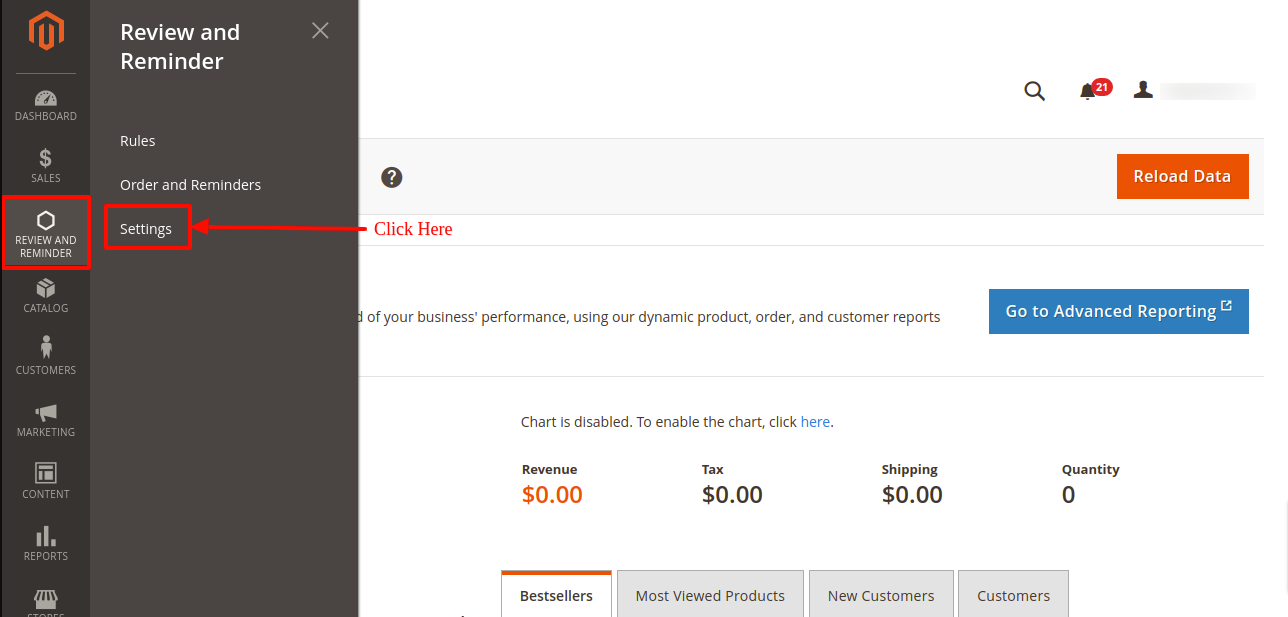Open the Dashboard sidebar icon

click(x=46, y=105)
